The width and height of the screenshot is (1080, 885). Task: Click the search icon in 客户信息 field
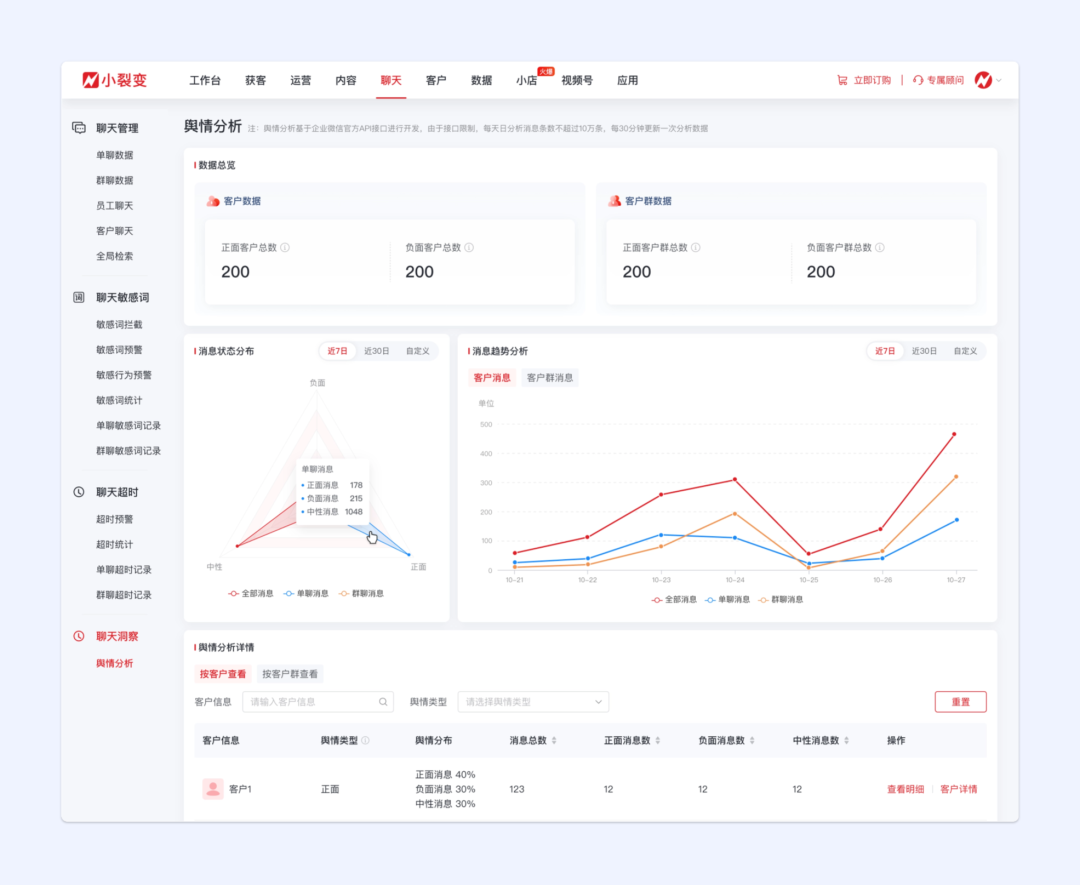pyautogui.click(x=382, y=702)
